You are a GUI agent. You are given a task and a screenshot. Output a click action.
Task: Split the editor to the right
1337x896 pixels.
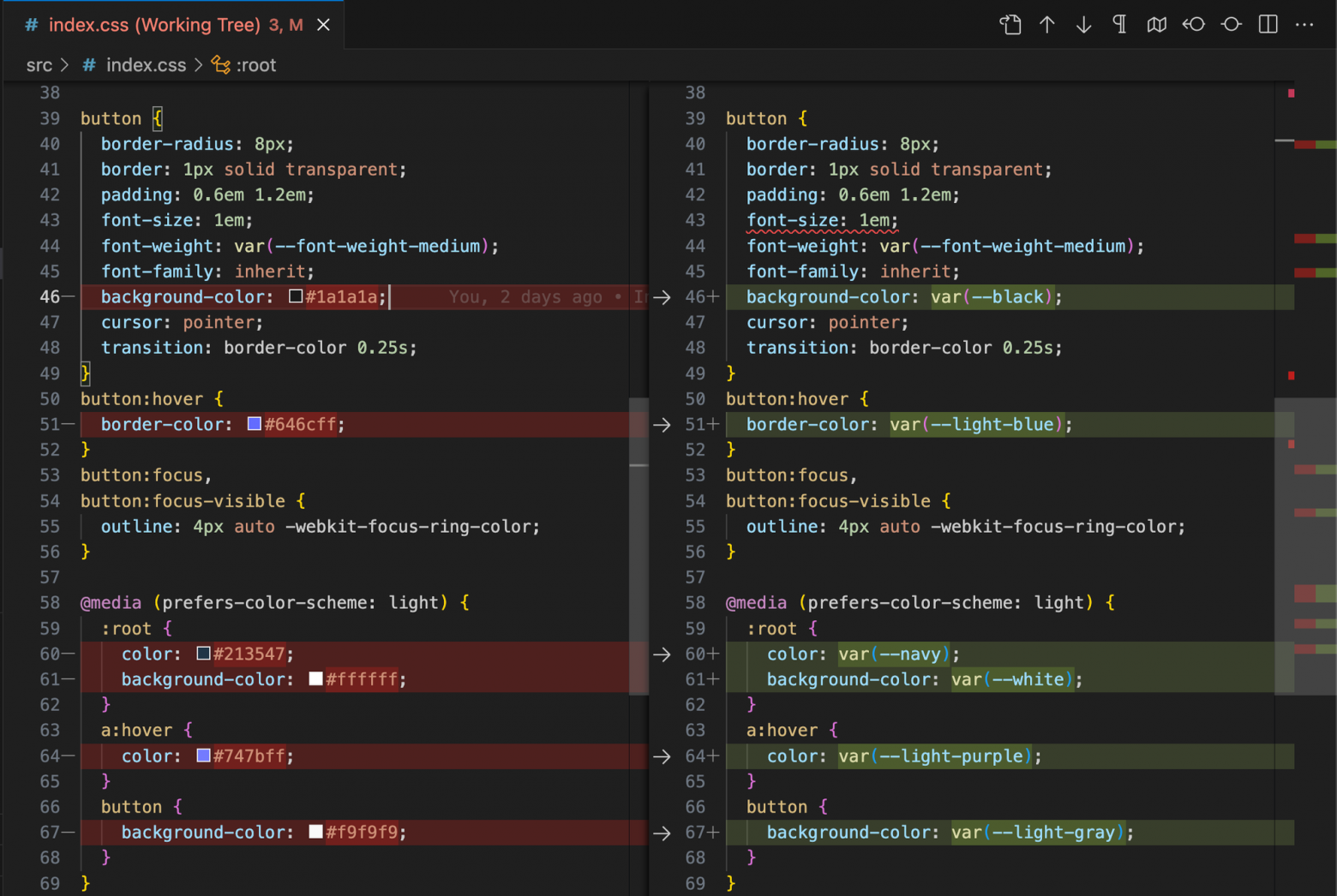[1268, 25]
